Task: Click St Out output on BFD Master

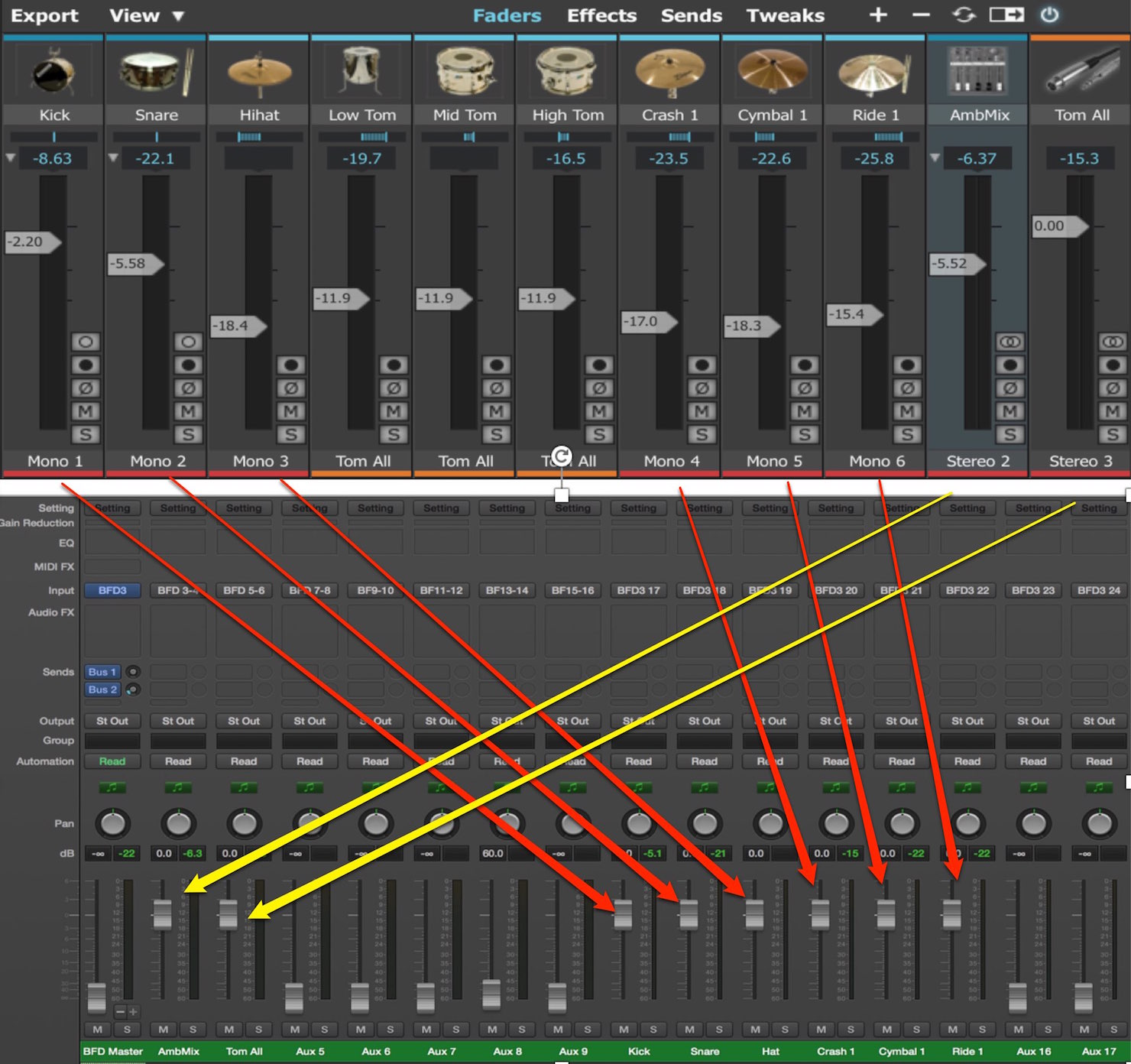Action: pyautogui.click(x=112, y=721)
